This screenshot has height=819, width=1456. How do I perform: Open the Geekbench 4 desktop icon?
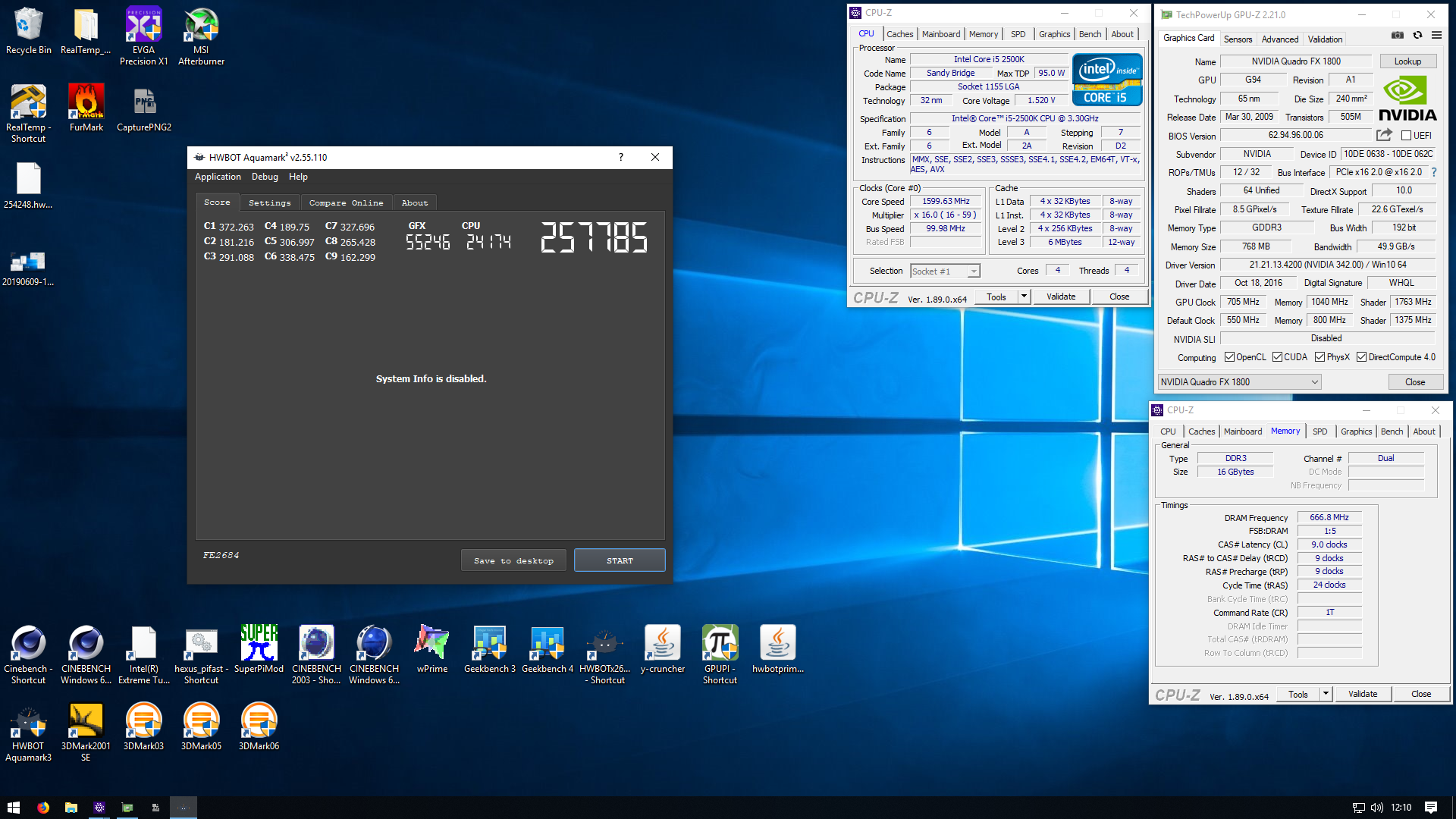point(547,649)
